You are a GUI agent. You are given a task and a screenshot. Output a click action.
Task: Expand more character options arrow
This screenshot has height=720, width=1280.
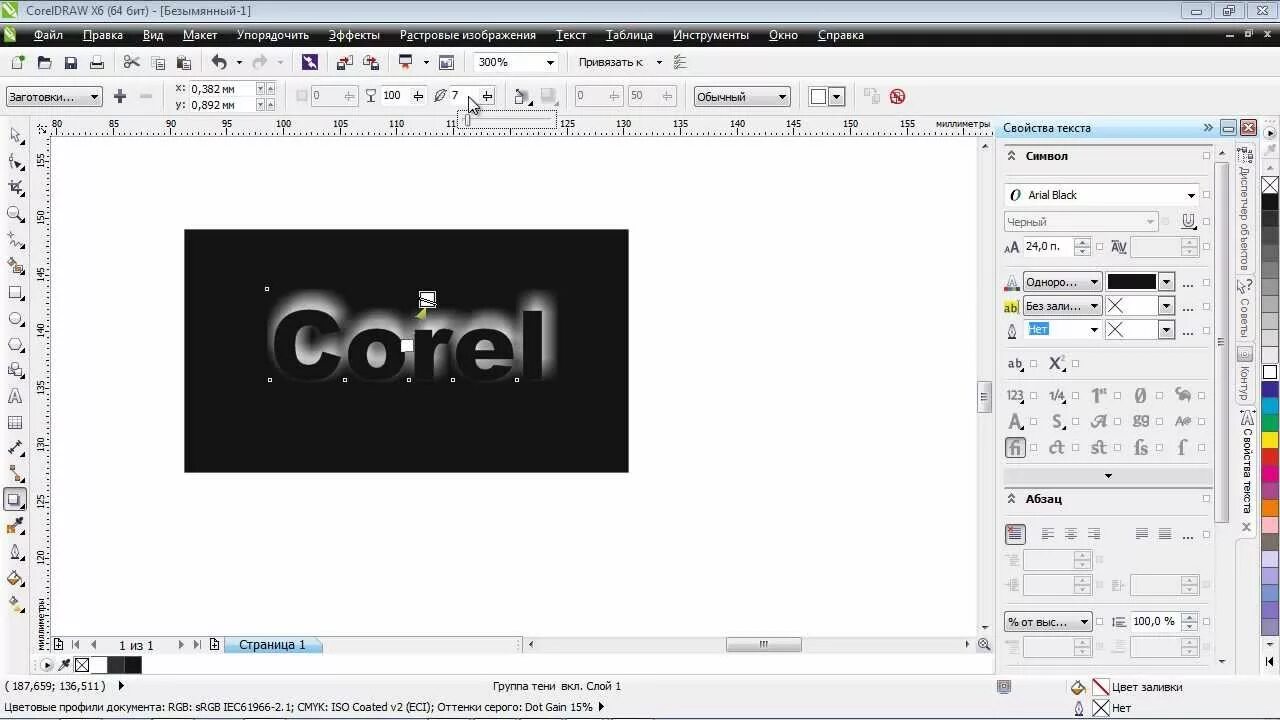pyautogui.click(x=1108, y=476)
